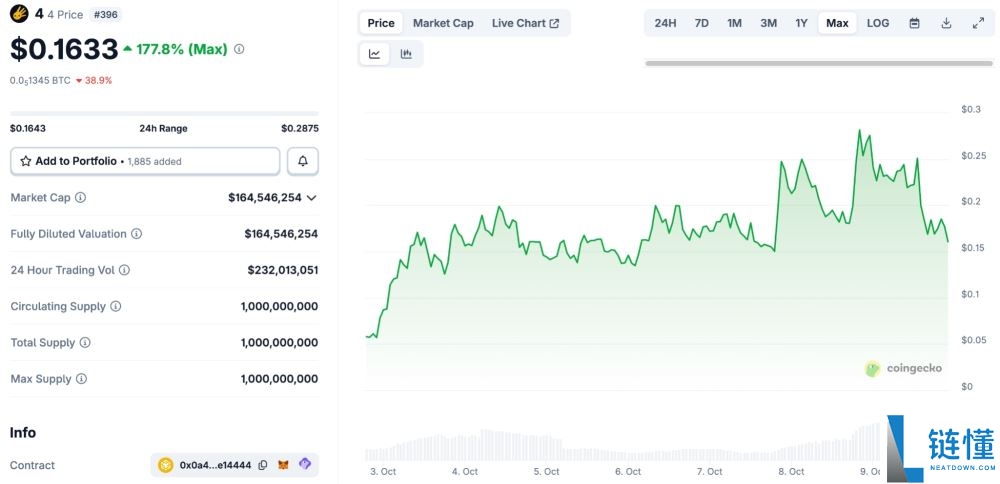Expand chart to fullscreen
This screenshot has height=484, width=1000.
click(978, 23)
